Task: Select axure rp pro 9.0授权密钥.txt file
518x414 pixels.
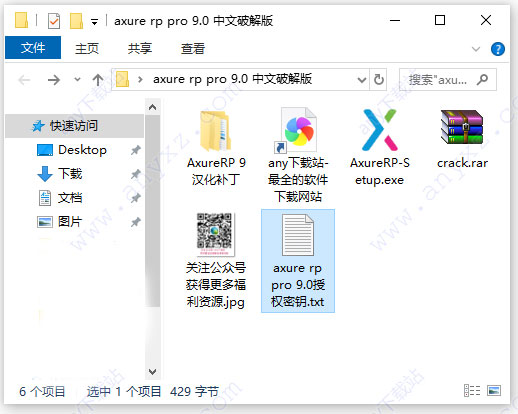Action: (298, 261)
